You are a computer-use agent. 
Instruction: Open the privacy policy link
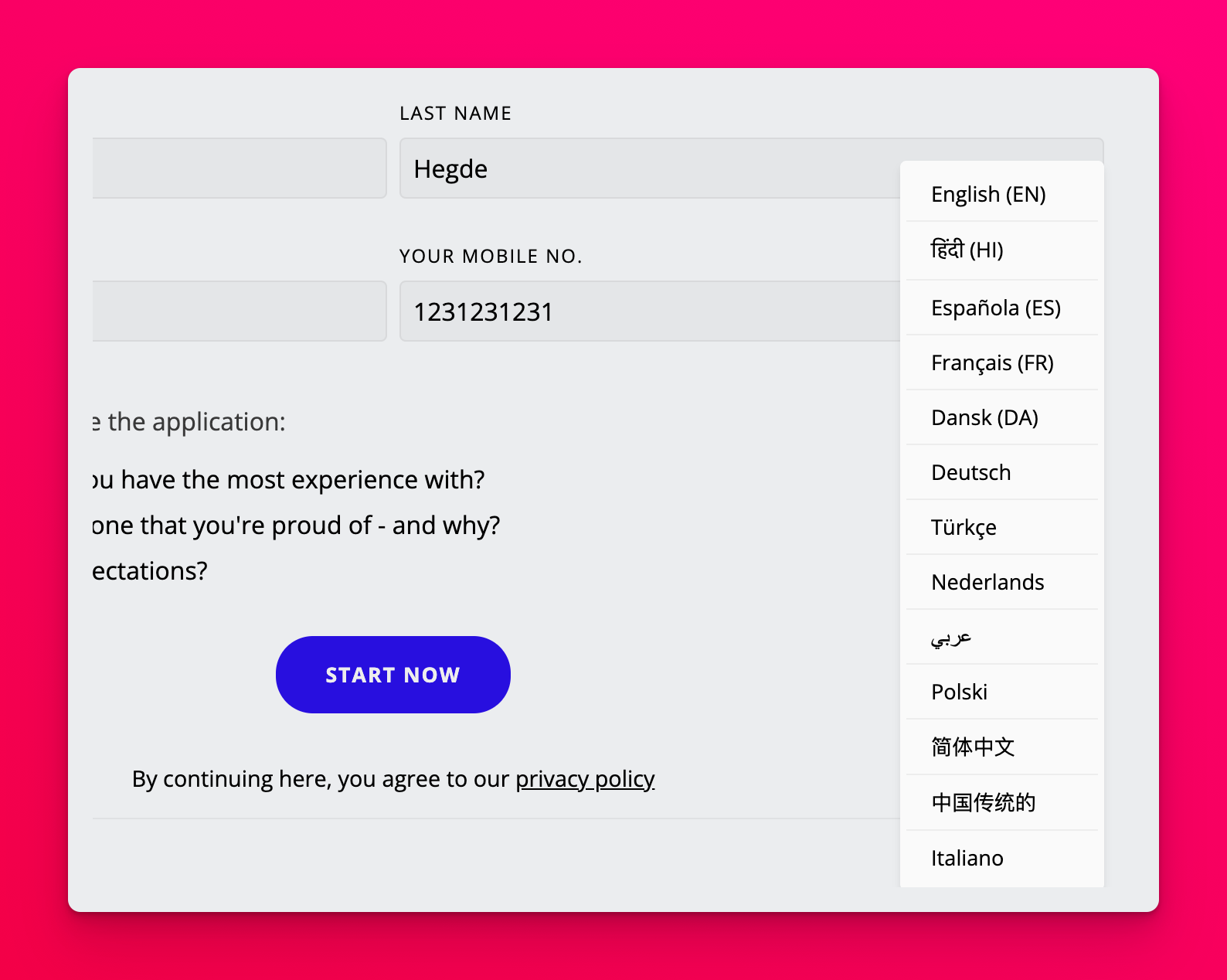pyautogui.click(x=585, y=779)
